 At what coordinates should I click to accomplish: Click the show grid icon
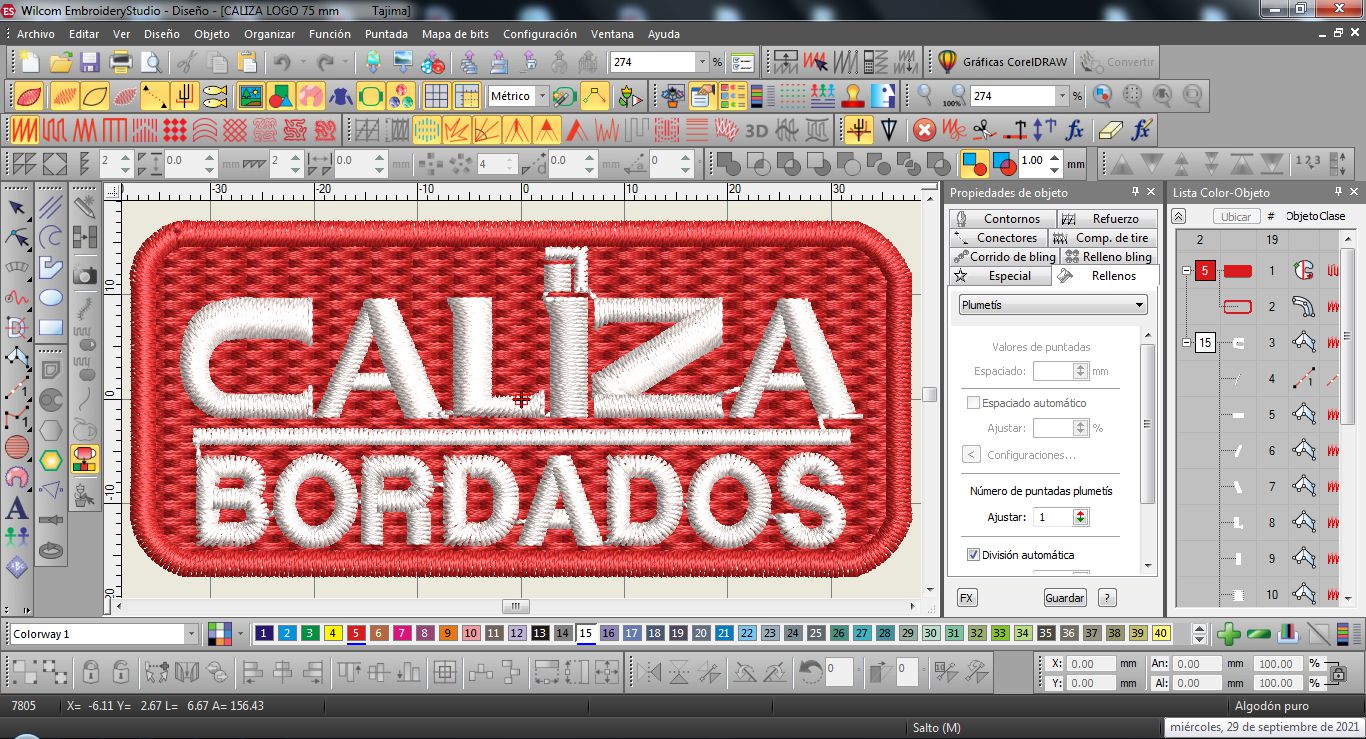pos(435,96)
